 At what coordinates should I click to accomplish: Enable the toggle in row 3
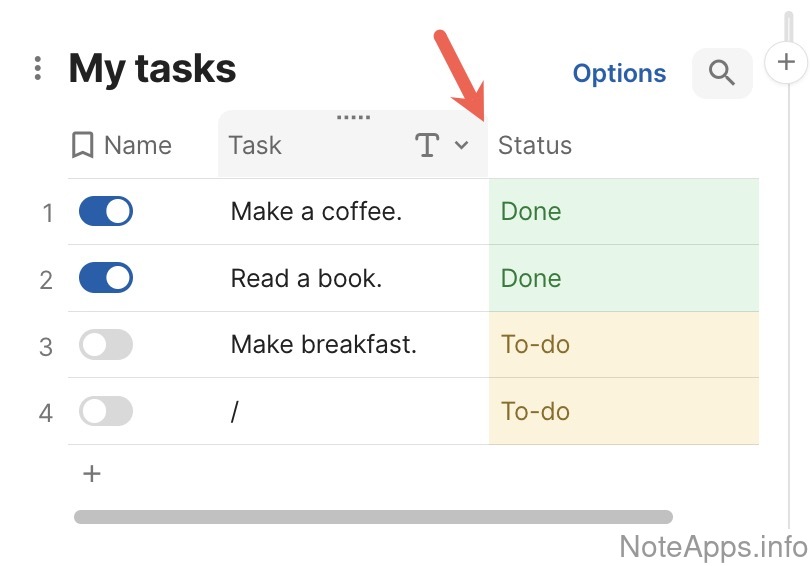point(106,345)
